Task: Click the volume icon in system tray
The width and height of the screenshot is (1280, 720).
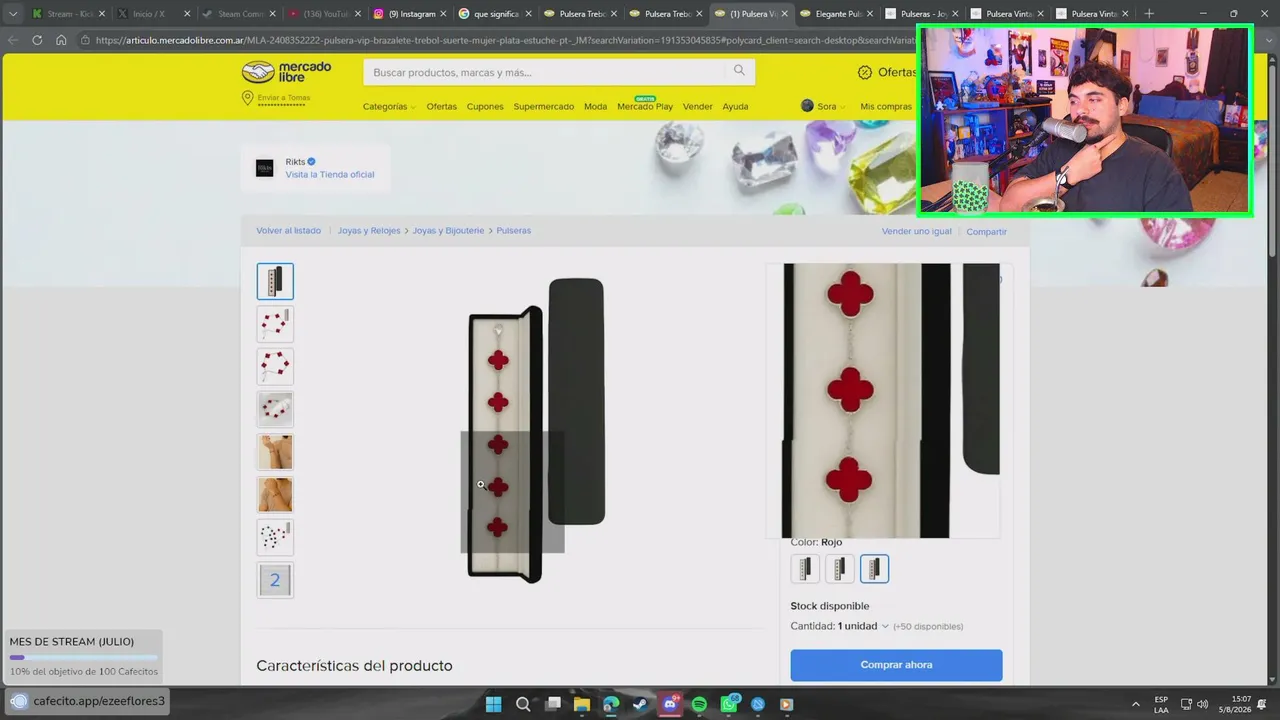Action: coord(1202,704)
